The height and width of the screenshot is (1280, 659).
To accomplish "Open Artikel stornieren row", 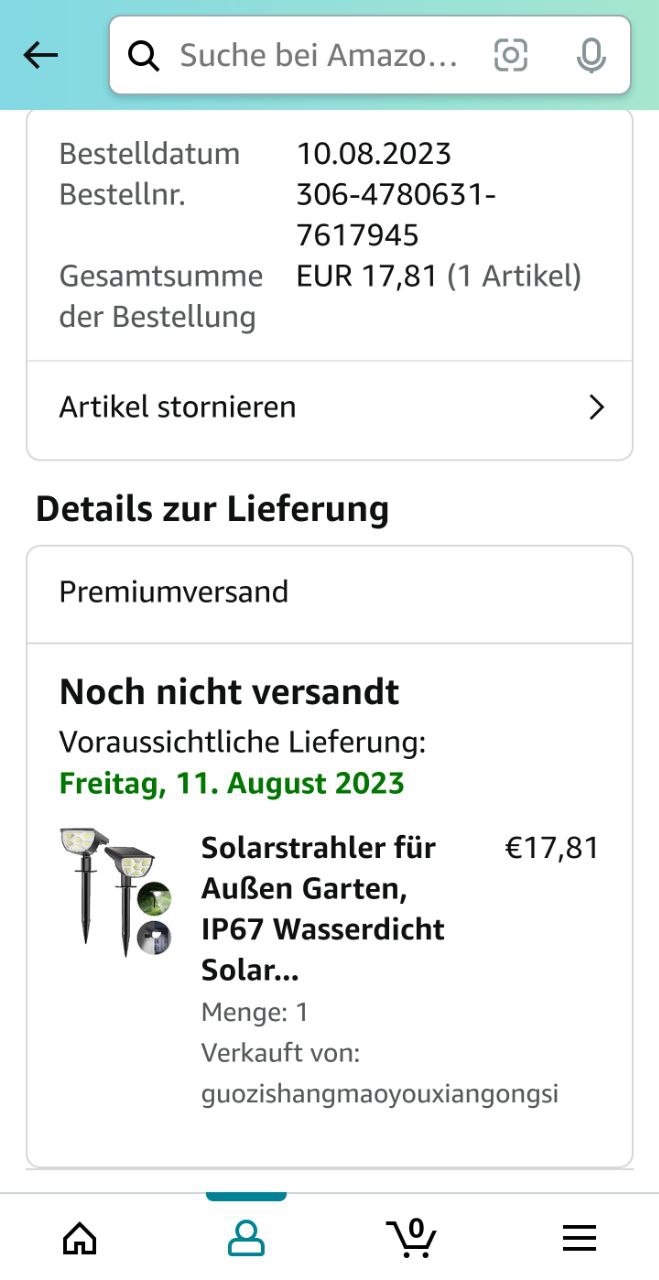I will click(x=330, y=407).
